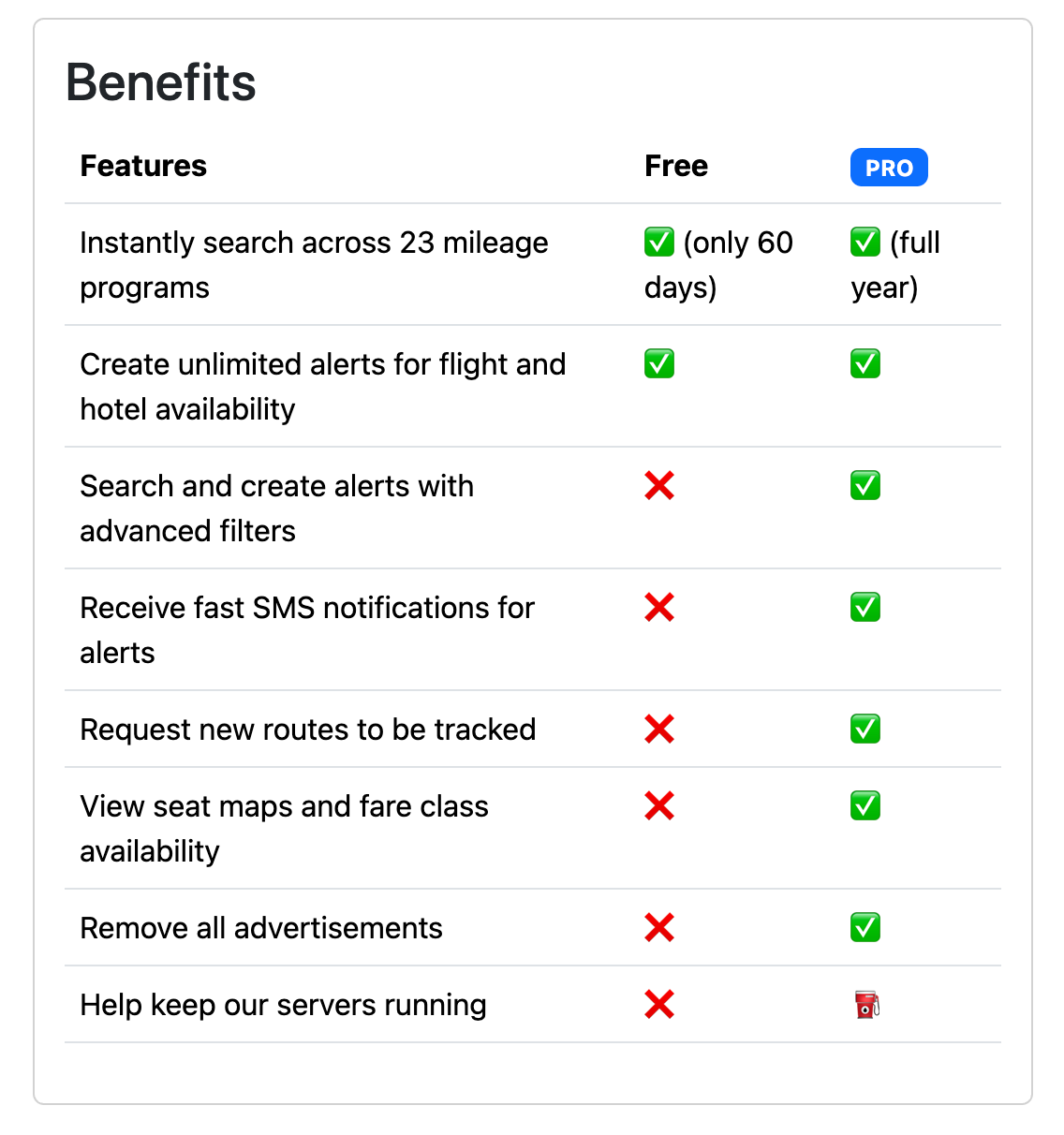The image size is (1064, 1135).
Task: Click red X for Help keep servers running
Action: pyautogui.click(x=659, y=1005)
